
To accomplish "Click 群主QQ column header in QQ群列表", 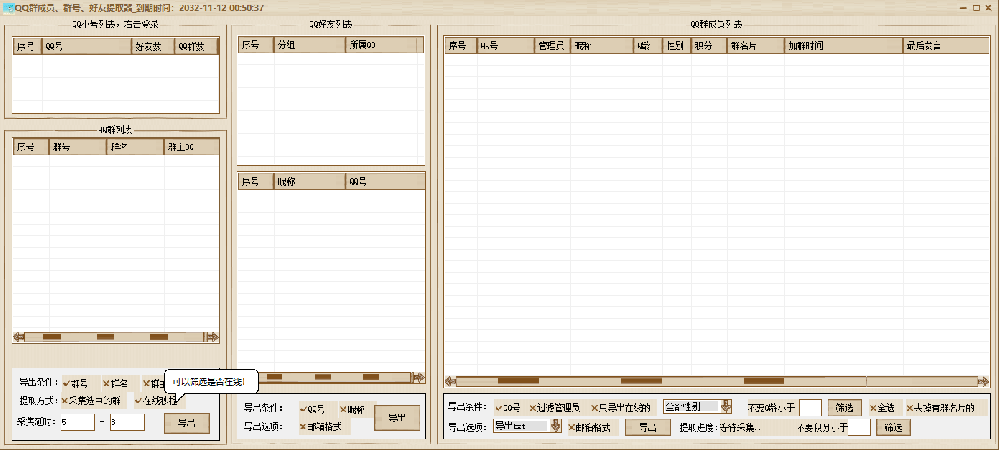I will [x=191, y=147].
